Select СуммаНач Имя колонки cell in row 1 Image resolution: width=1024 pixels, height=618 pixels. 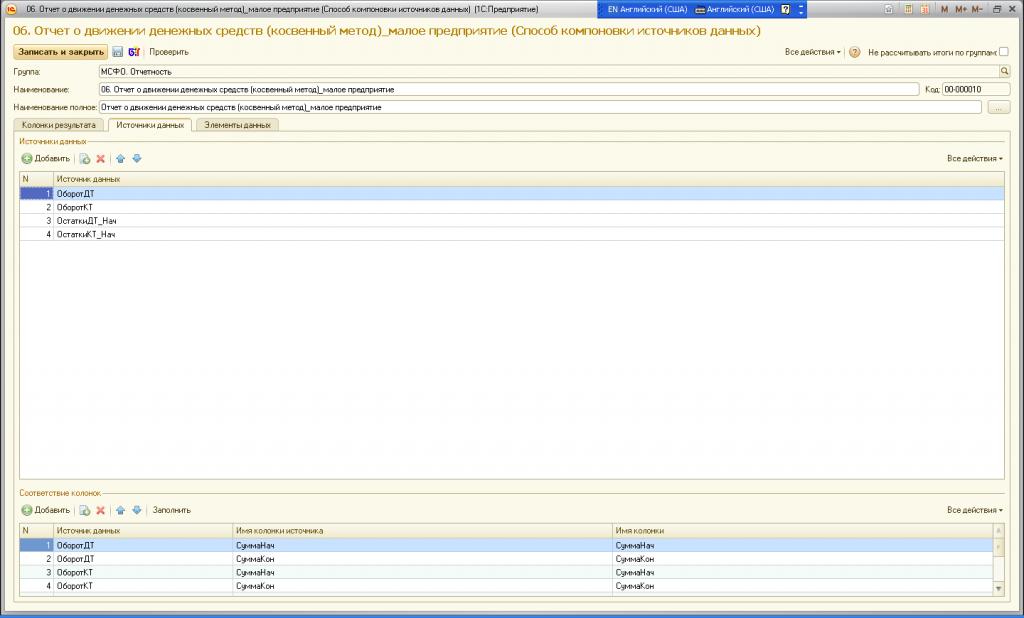coord(803,545)
